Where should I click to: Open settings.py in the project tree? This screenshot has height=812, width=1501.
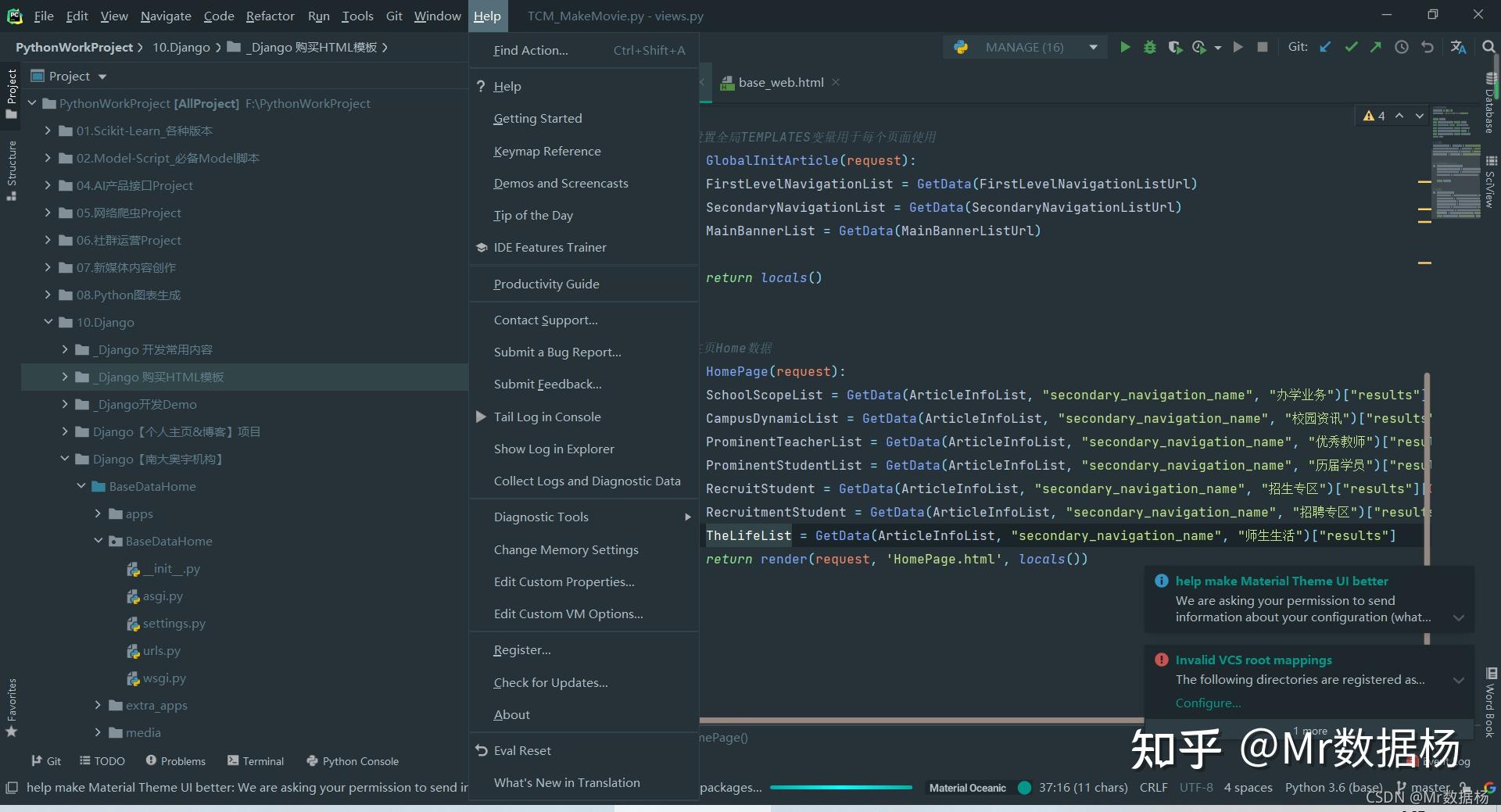click(x=174, y=623)
